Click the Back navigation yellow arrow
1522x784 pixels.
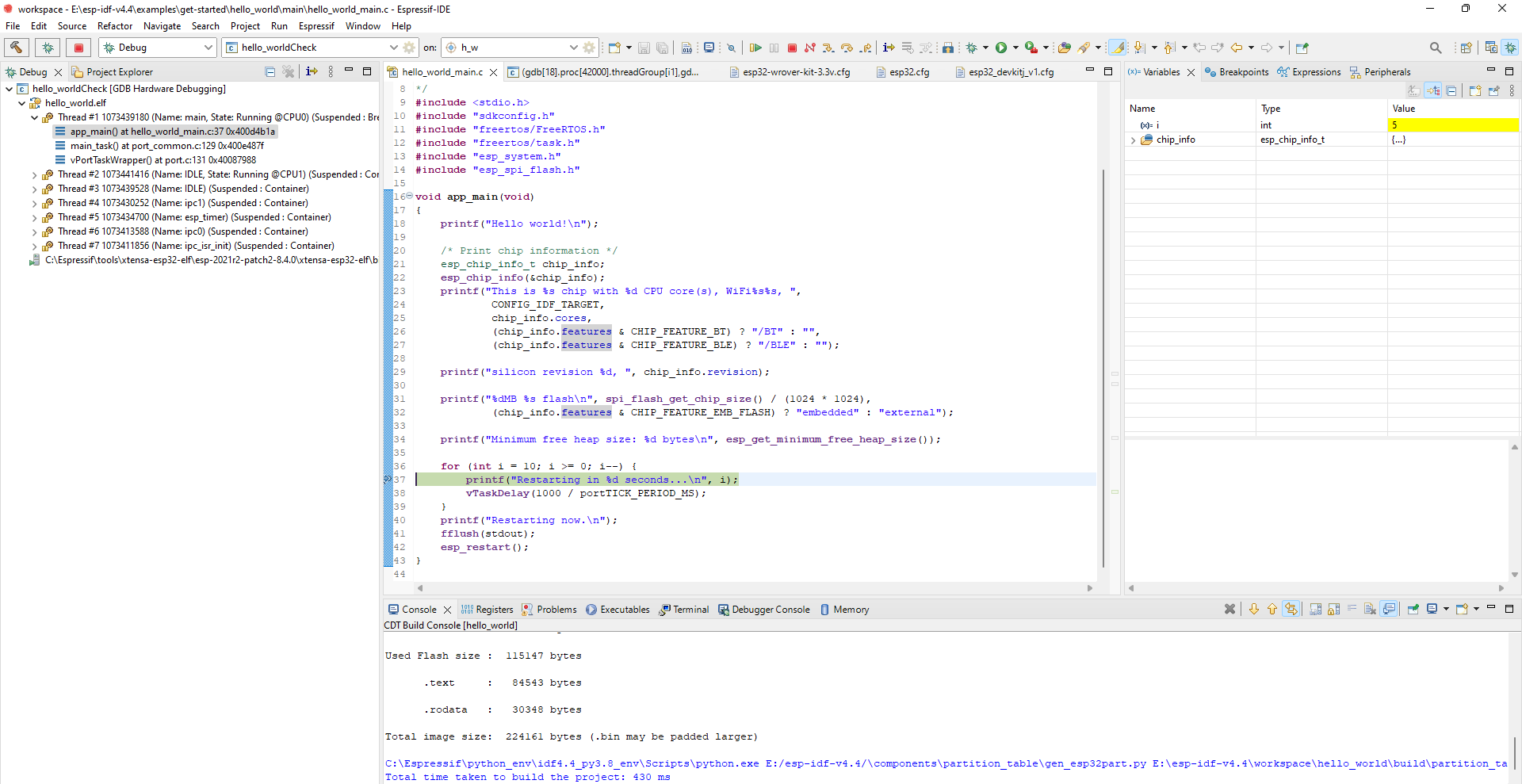[1237, 48]
